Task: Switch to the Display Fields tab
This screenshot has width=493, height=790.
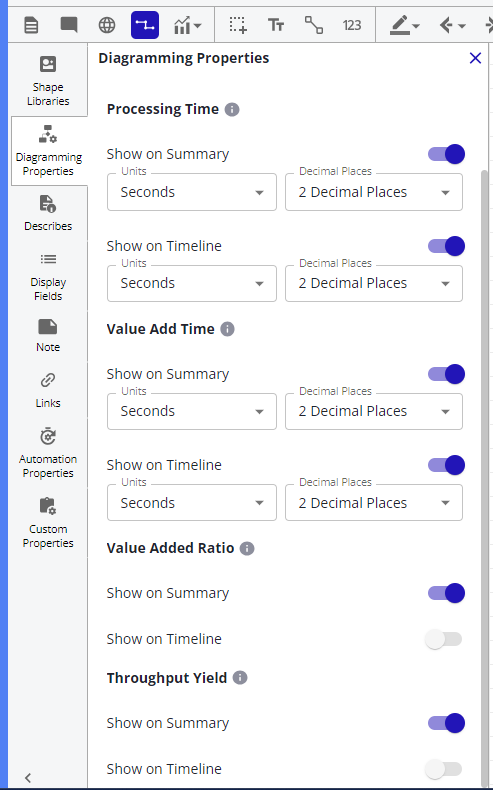Action: tap(48, 276)
